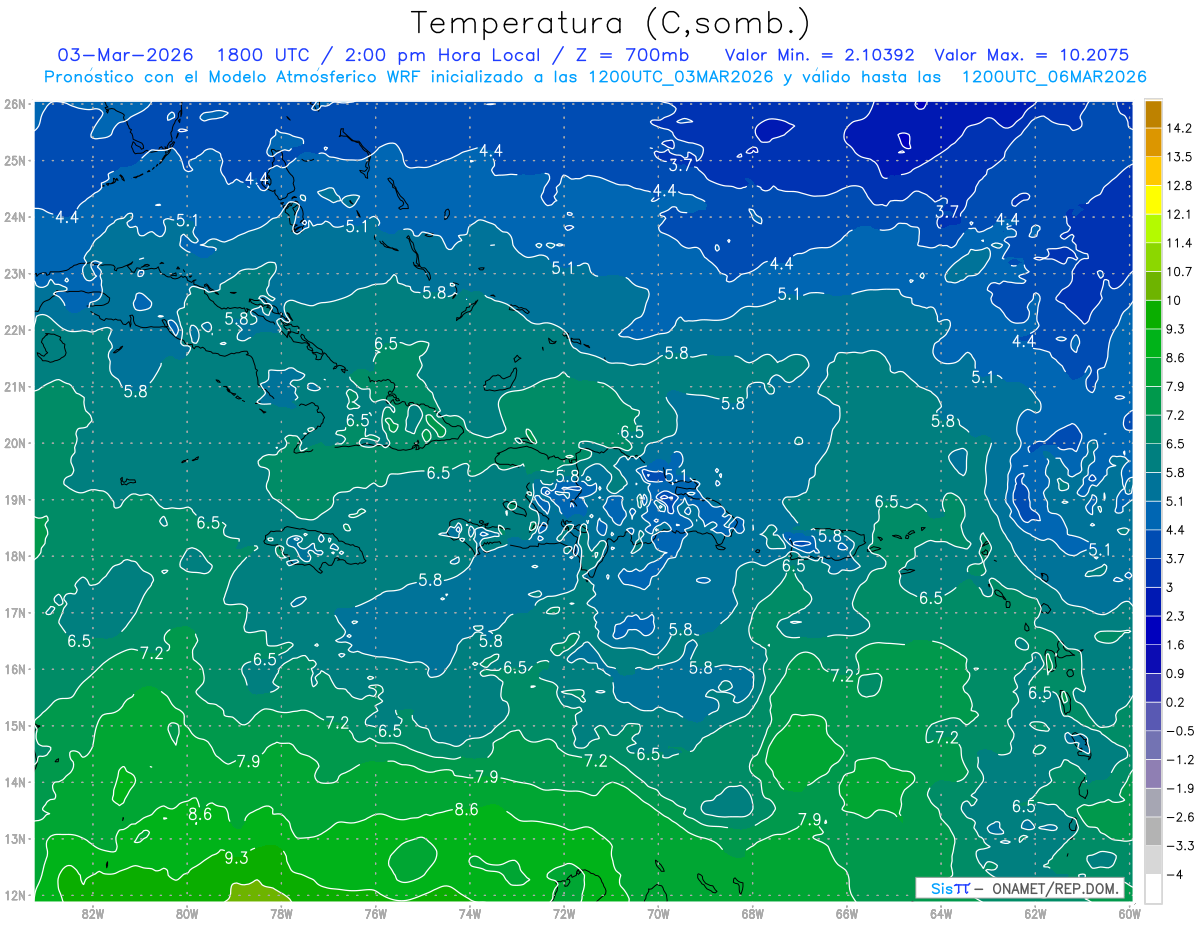
Task: Click 'Valor Max. = 10.2075' text
Action: pos(1034,55)
